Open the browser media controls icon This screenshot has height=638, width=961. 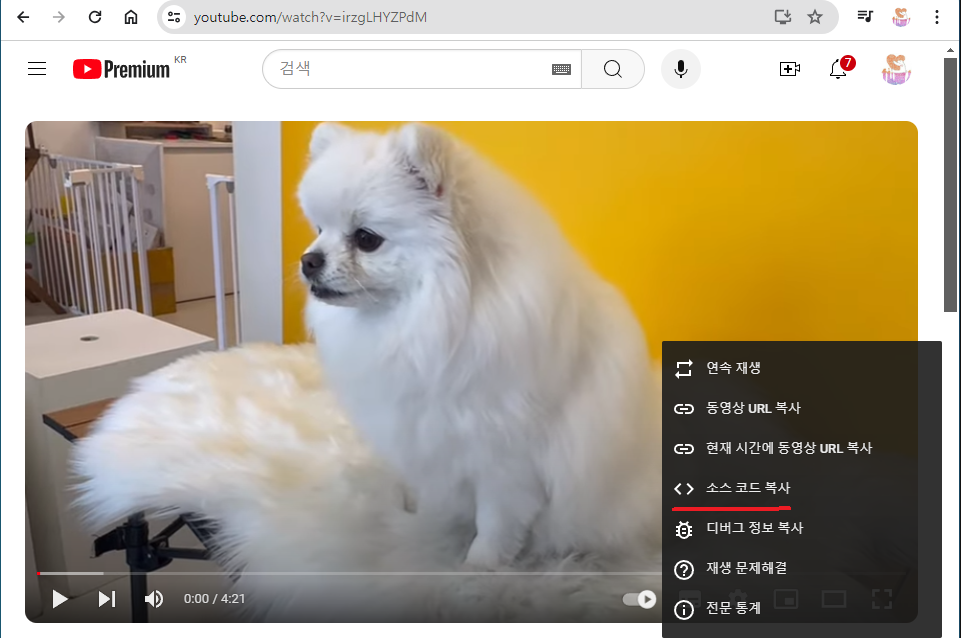coord(865,17)
